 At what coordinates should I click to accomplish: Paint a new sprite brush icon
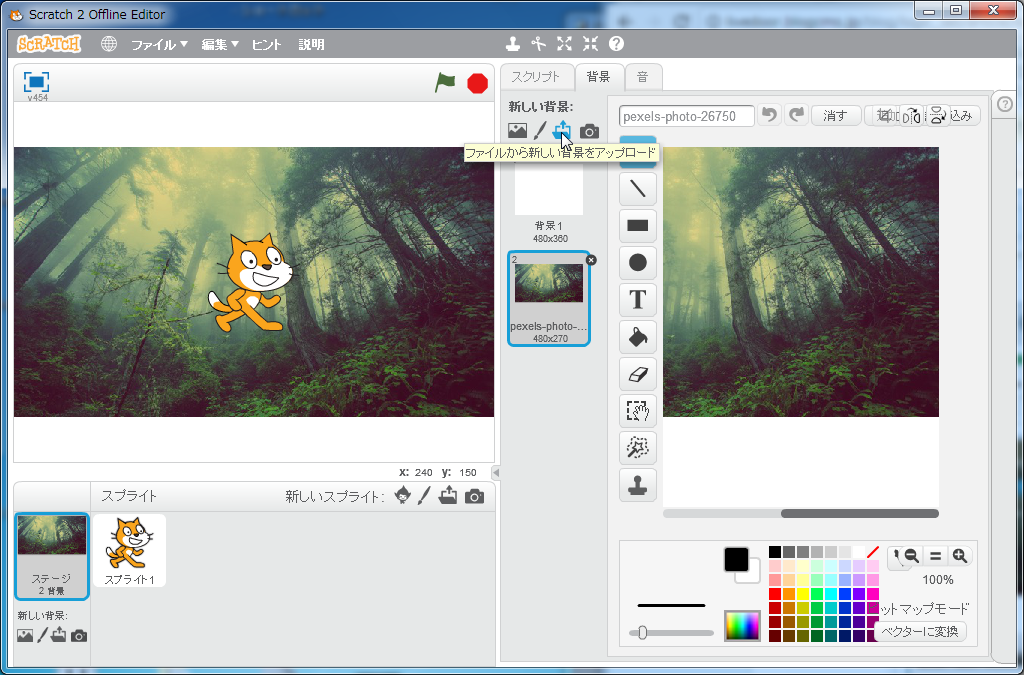click(424, 496)
